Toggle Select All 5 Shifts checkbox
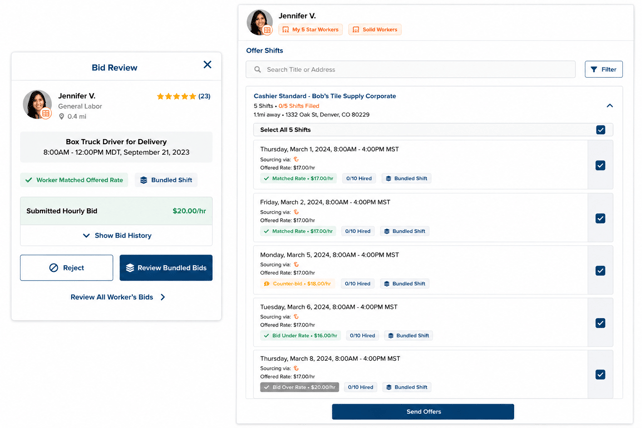The image size is (642, 428). coord(601,130)
